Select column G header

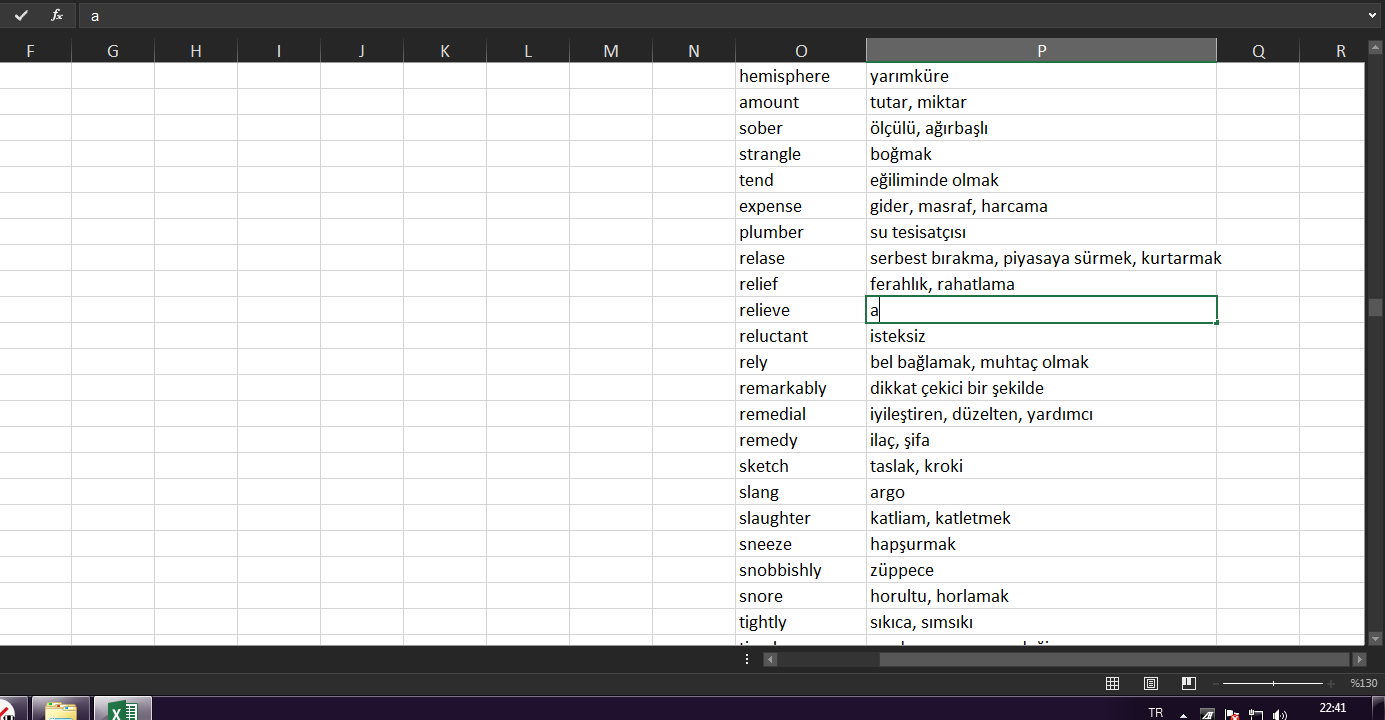(113, 51)
